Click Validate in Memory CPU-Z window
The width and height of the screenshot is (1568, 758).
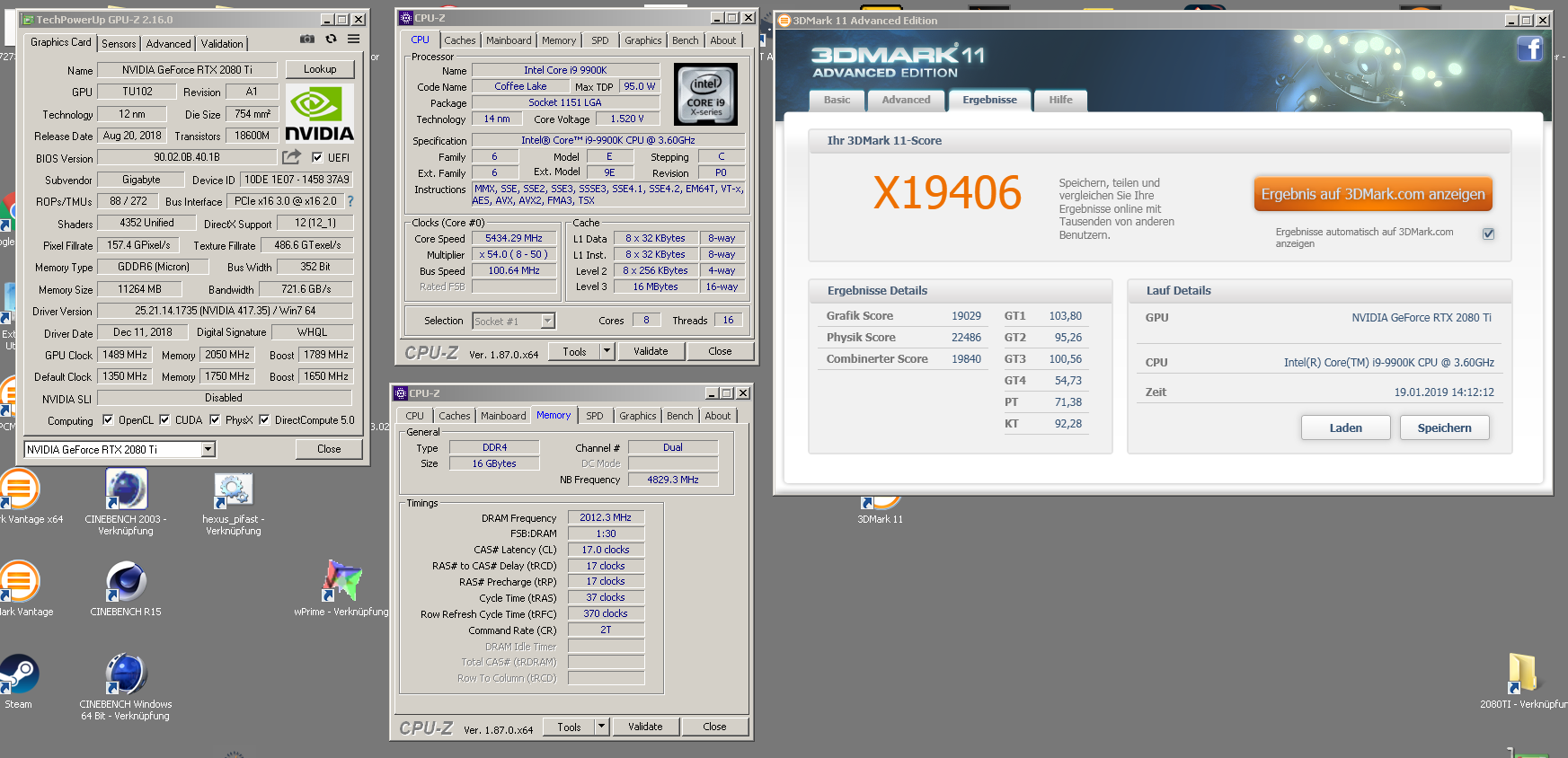[645, 727]
